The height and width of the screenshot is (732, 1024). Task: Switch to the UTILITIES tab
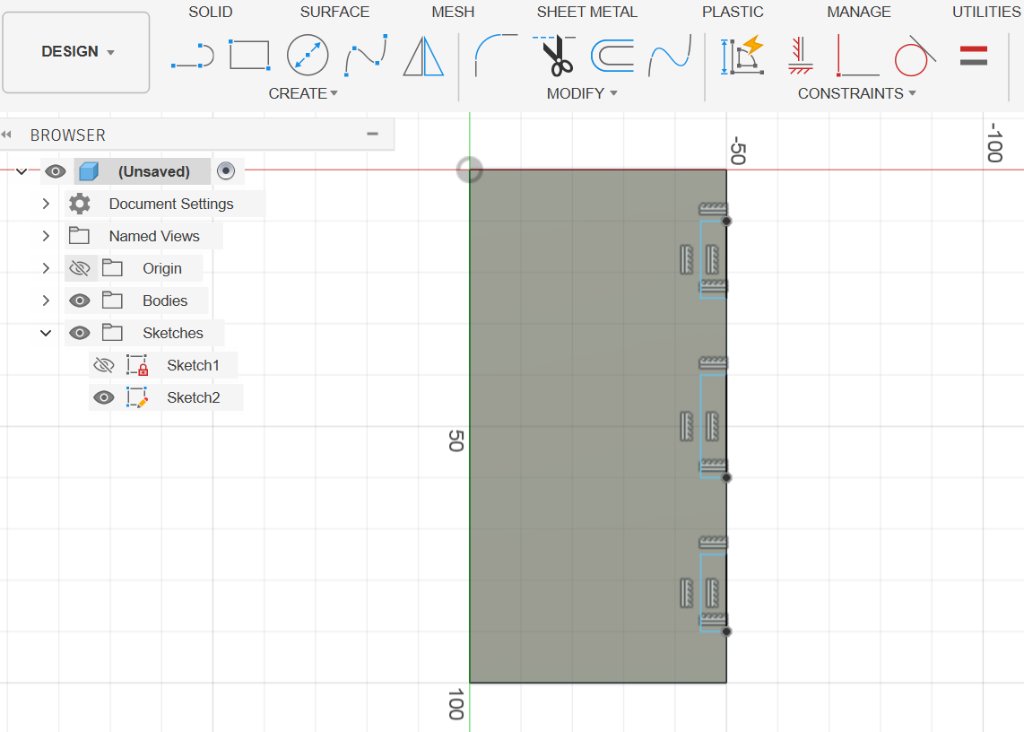(987, 12)
